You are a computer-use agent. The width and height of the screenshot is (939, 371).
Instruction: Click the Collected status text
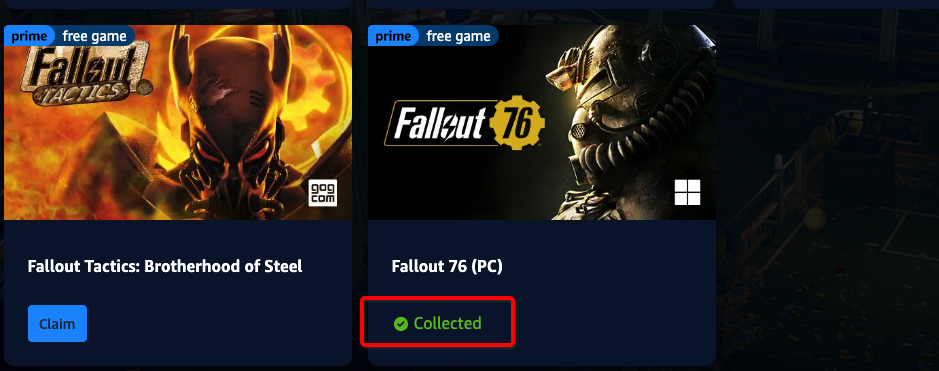[447, 324]
